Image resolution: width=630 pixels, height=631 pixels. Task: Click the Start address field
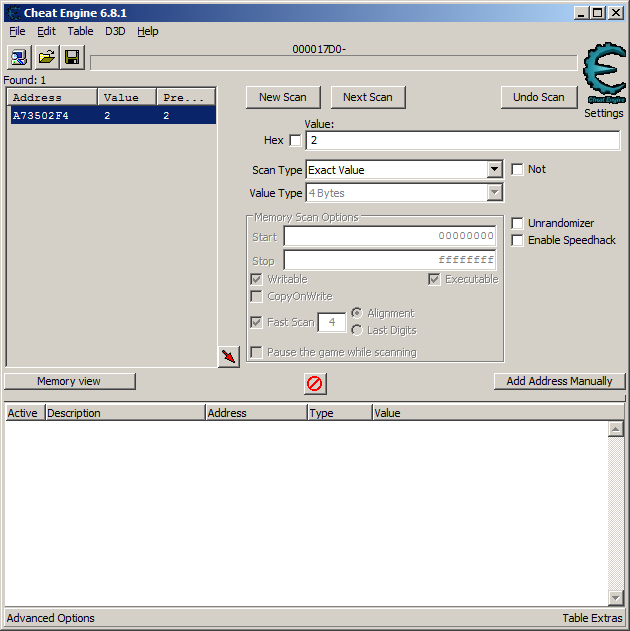[x=390, y=236]
